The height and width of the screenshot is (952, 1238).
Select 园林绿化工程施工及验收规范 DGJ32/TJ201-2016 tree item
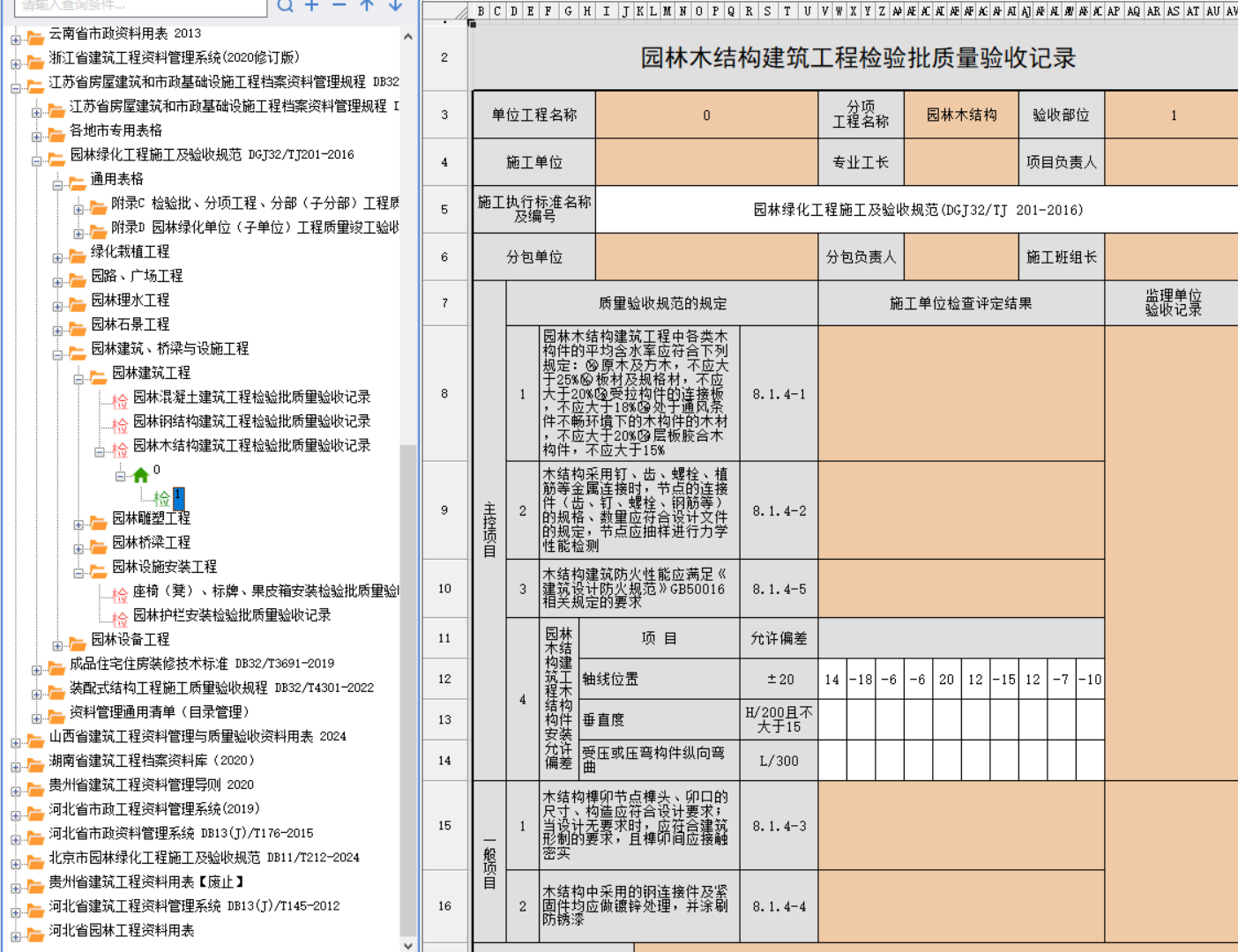pos(213,154)
